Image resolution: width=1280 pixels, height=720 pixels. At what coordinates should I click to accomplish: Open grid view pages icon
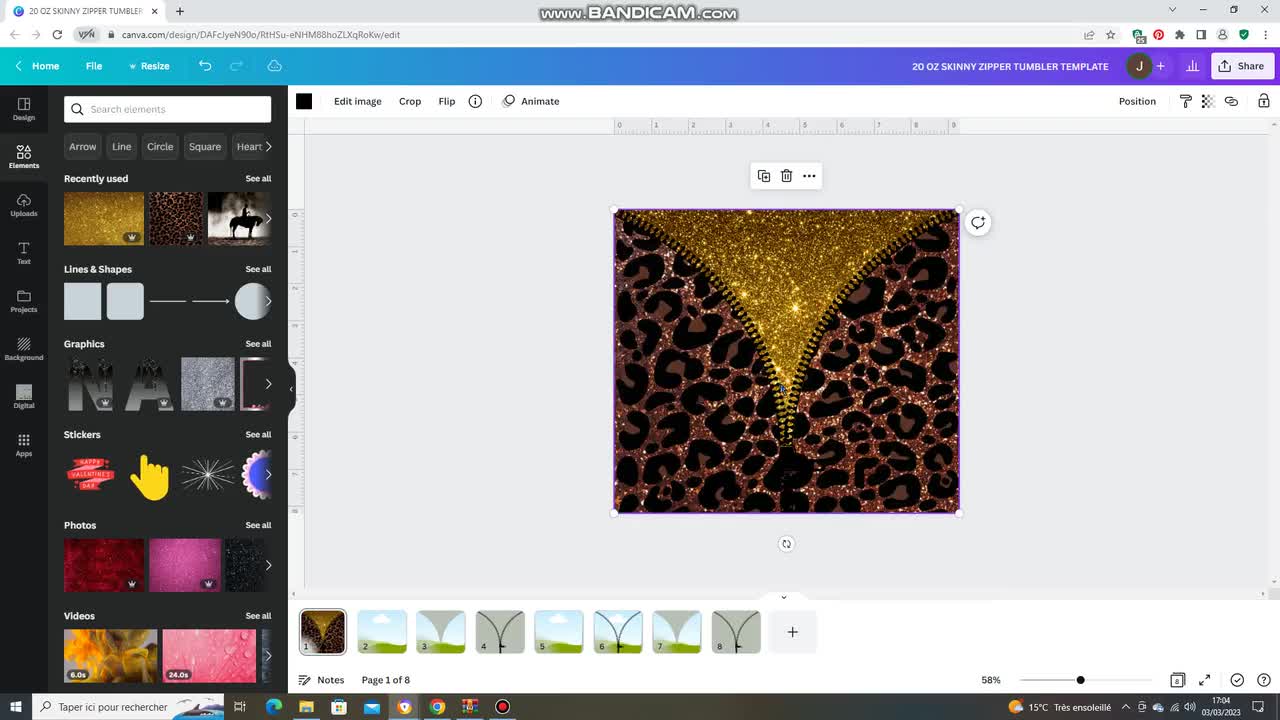click(1178, 680)
